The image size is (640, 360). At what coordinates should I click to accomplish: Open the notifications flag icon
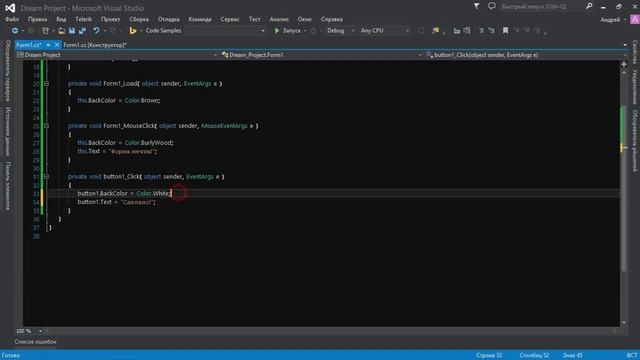(476, 7)
